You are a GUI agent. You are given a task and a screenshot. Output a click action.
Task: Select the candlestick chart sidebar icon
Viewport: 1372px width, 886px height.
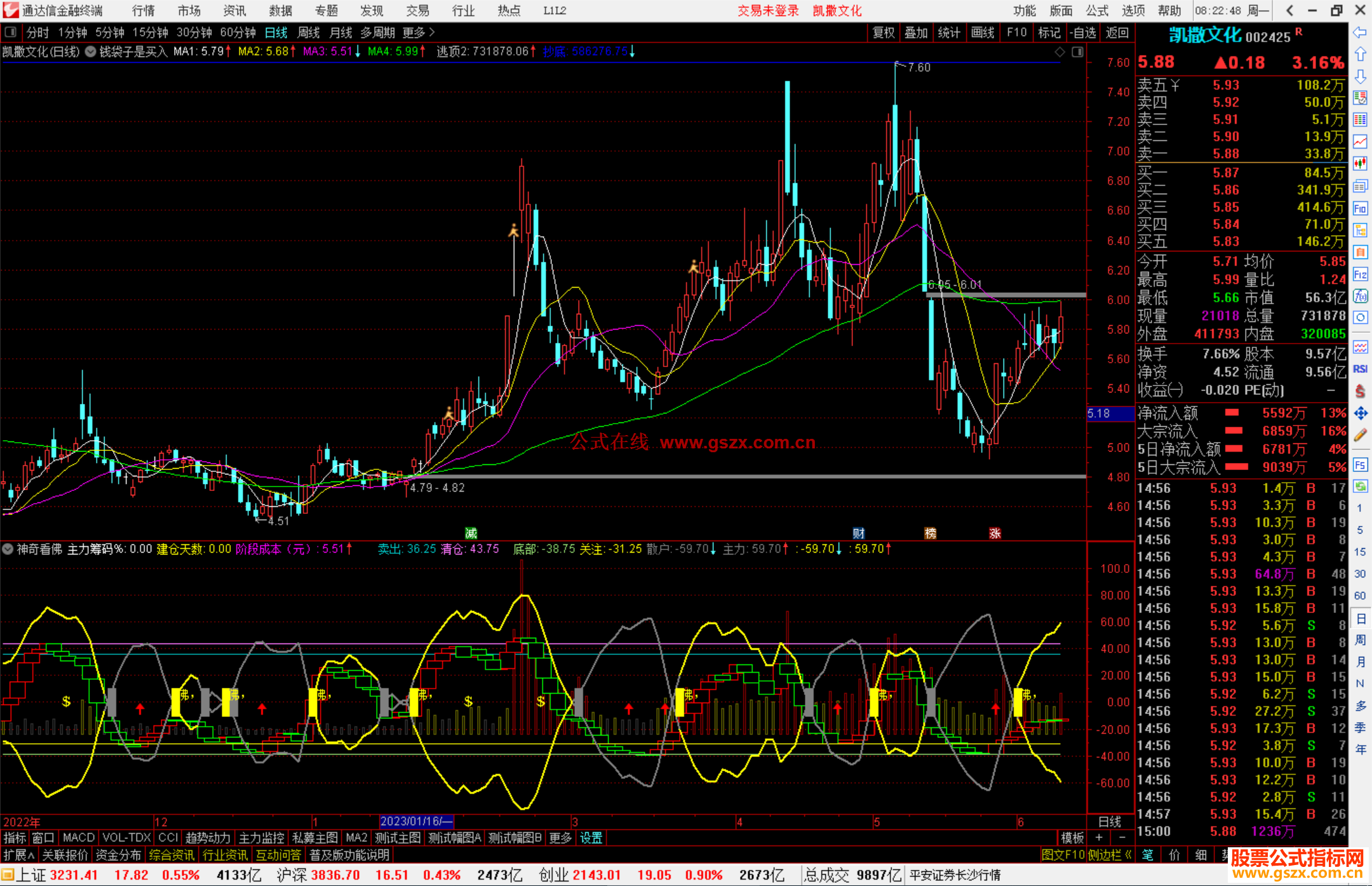(x=1360, y=163)
